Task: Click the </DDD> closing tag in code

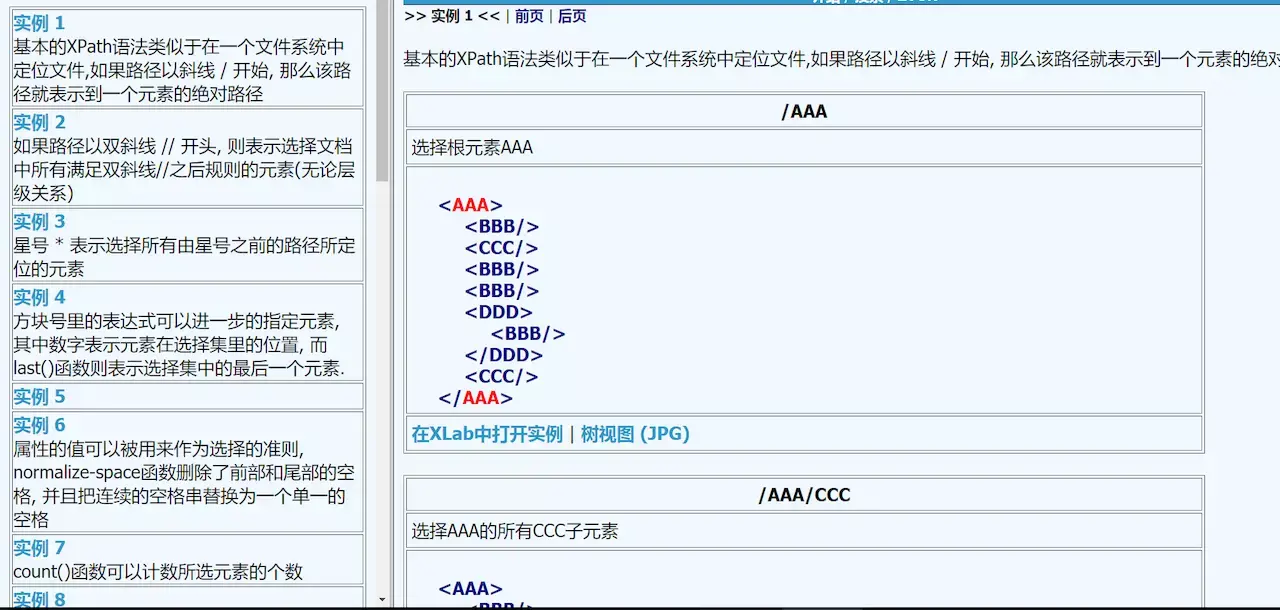Action: click(504, 355)
